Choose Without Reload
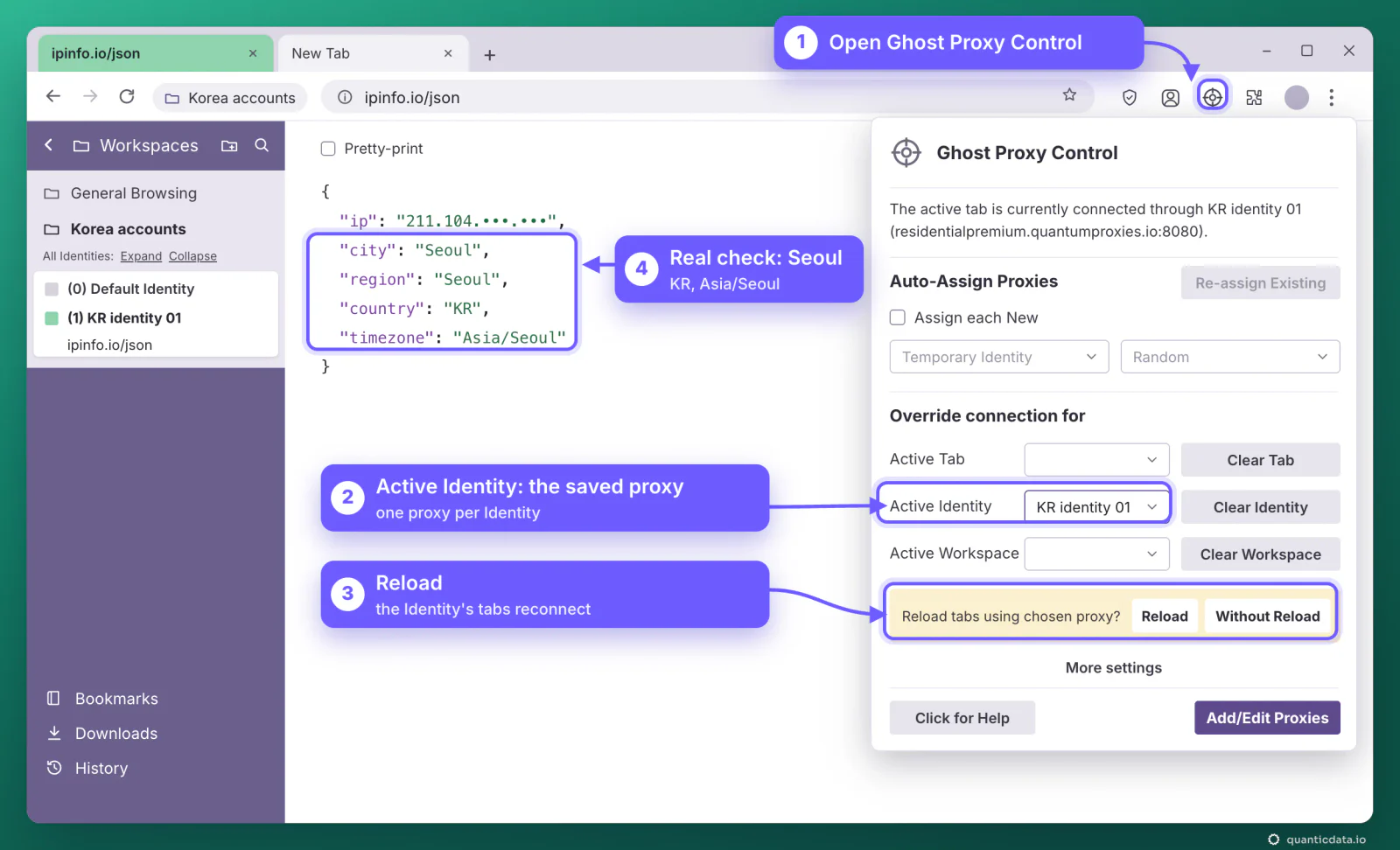 1267,617
